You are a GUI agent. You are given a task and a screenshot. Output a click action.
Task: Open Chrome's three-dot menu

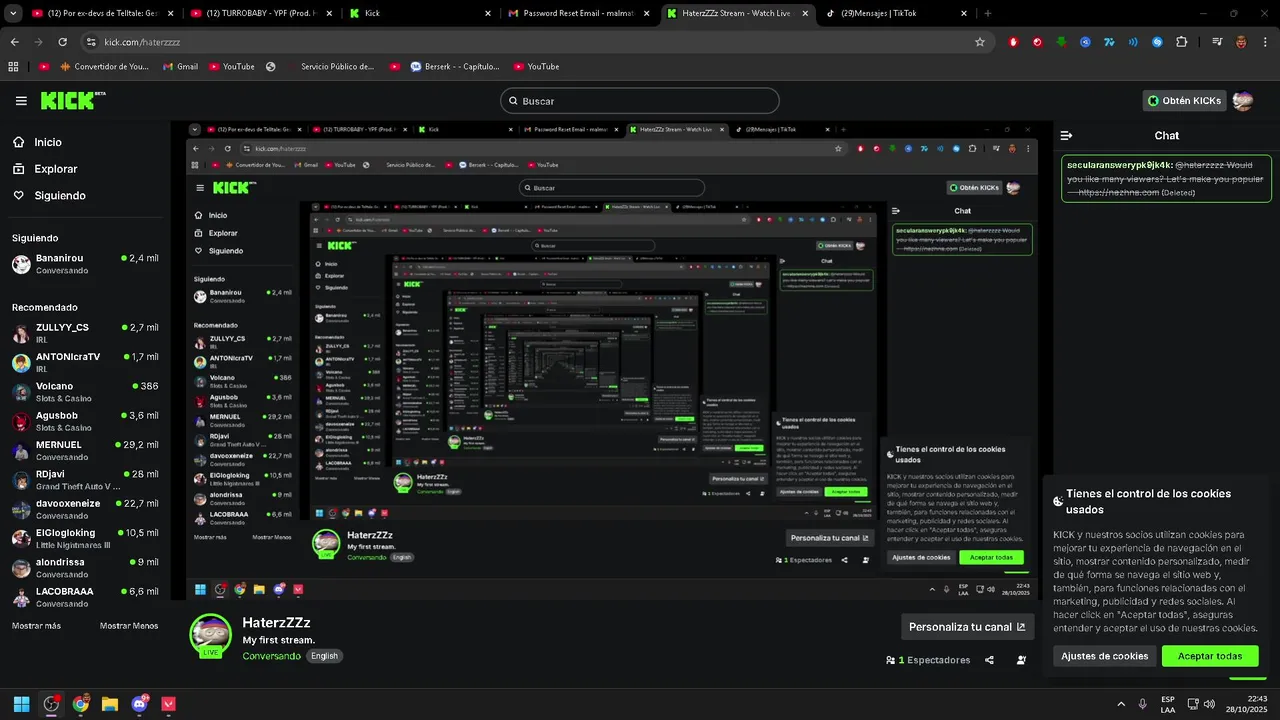(1264, 42)
